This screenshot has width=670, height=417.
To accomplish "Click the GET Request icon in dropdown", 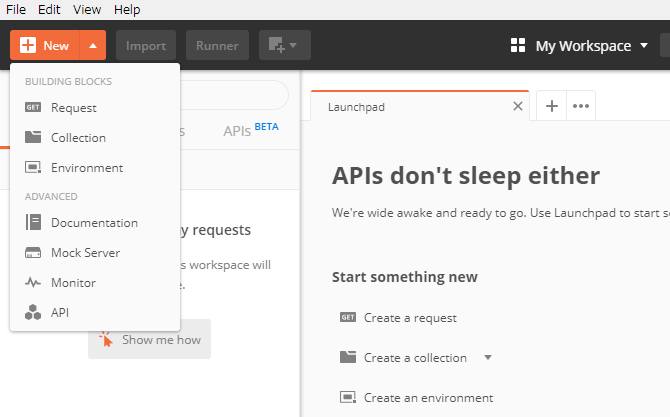I will click(33, 108).
